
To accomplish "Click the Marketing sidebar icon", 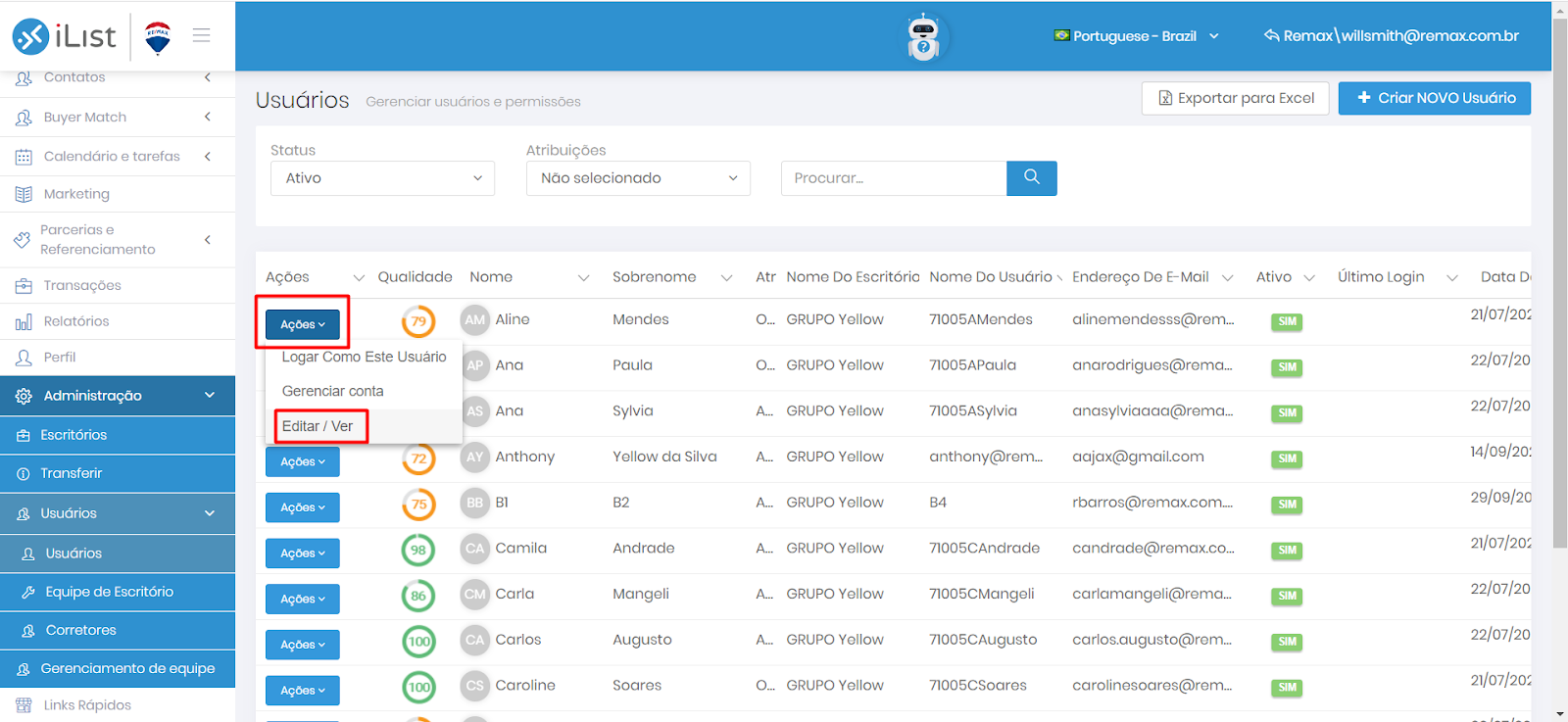I will (x=24, y=194).
